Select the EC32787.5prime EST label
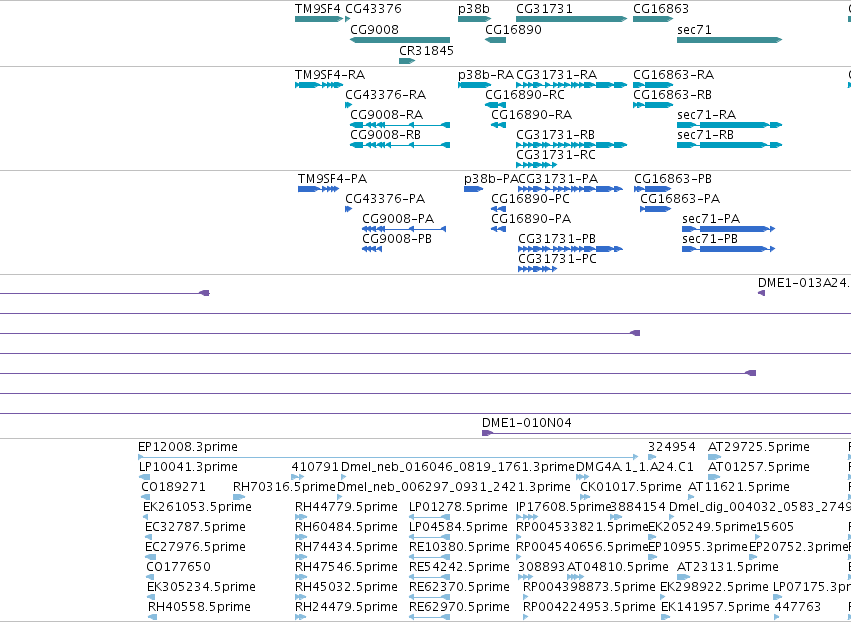 pyautogui.click(x=195, y=527)
